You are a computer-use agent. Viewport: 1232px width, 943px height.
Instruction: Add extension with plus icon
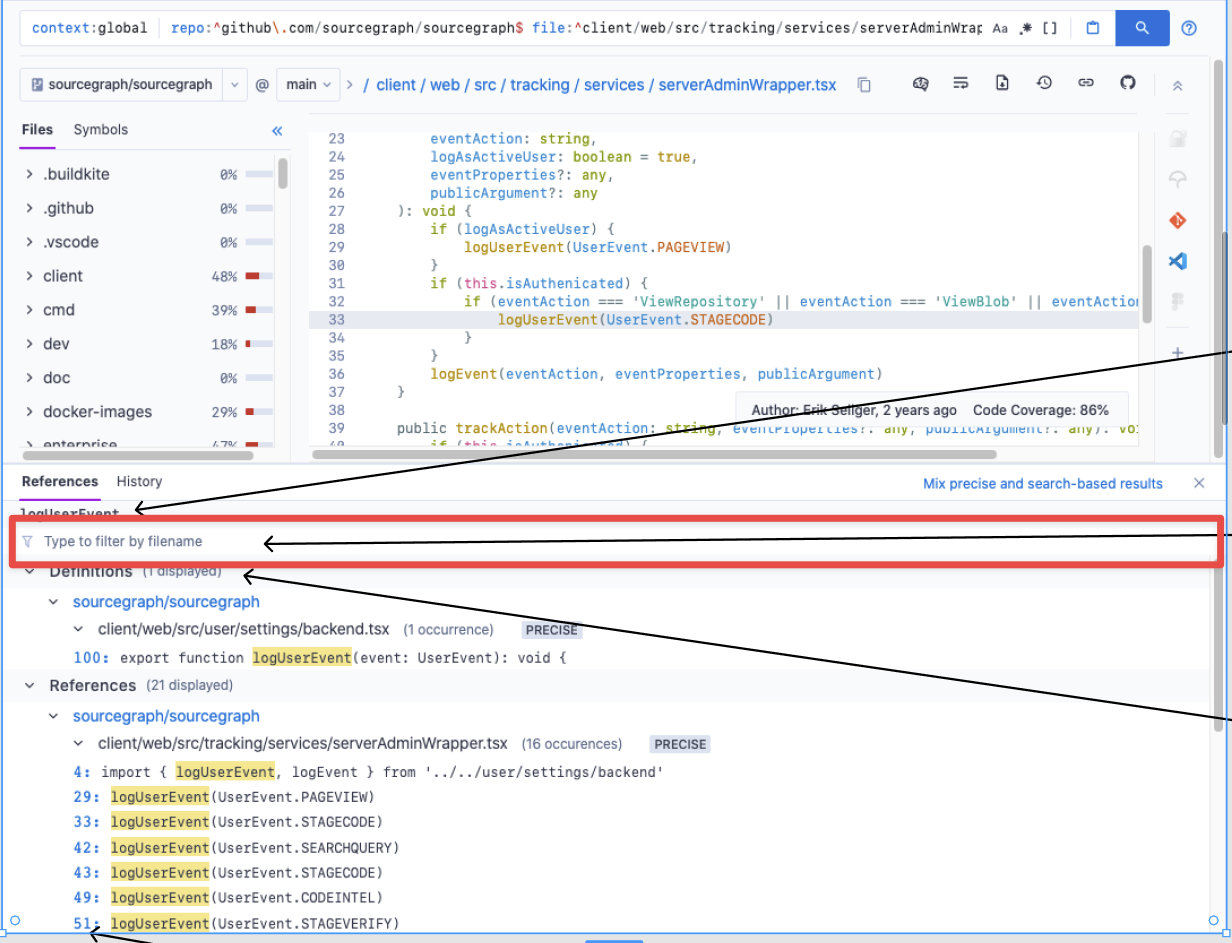[1178, 352]
